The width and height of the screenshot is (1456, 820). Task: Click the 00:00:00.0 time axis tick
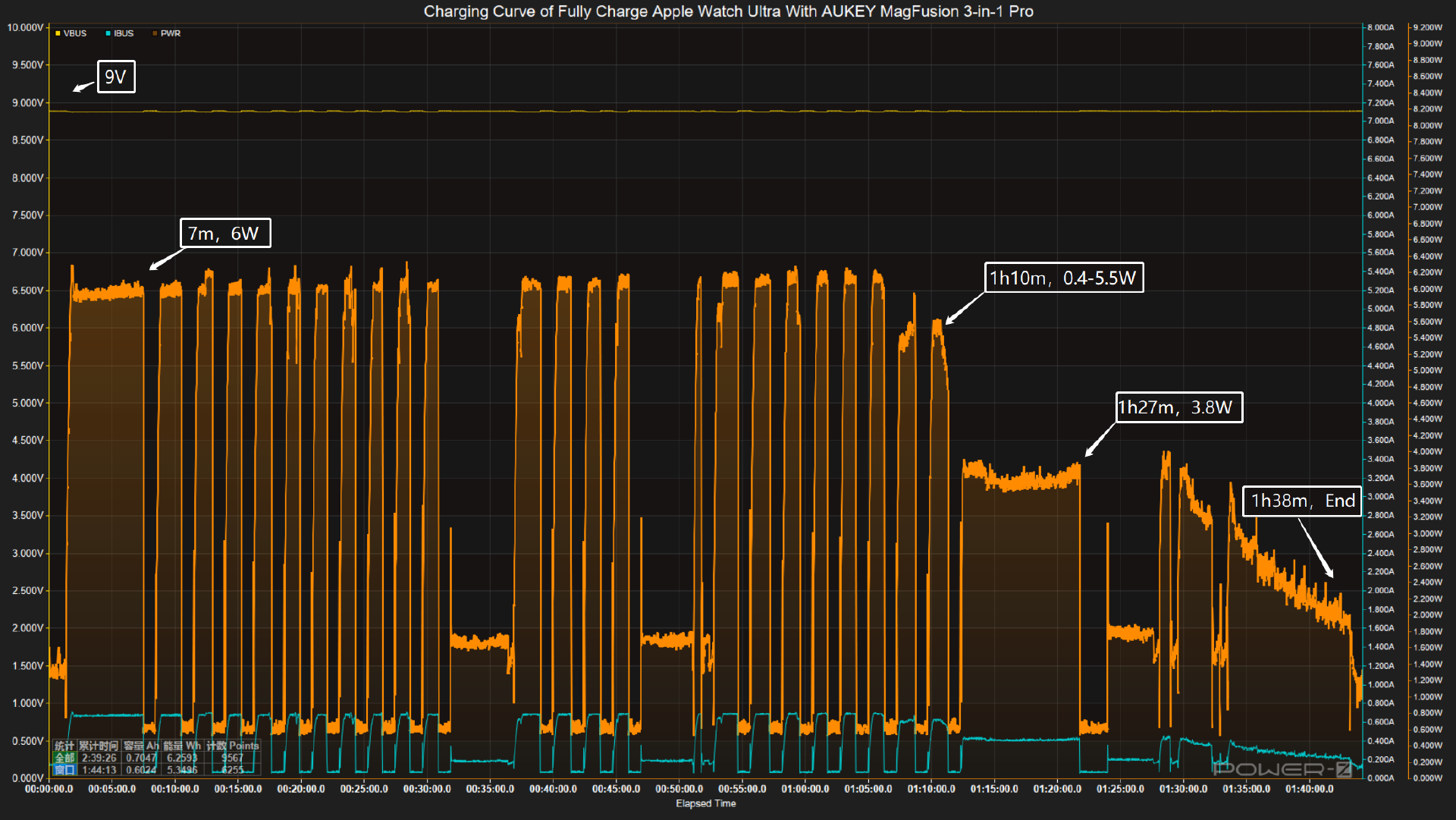click(49, 789)
